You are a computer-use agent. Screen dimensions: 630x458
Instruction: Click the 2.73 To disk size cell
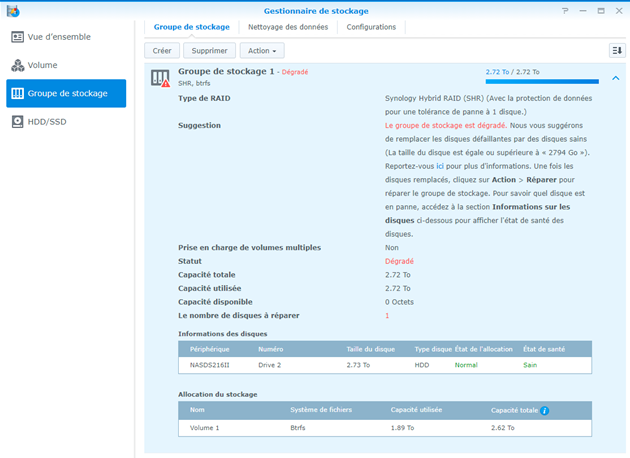(358, 365)
